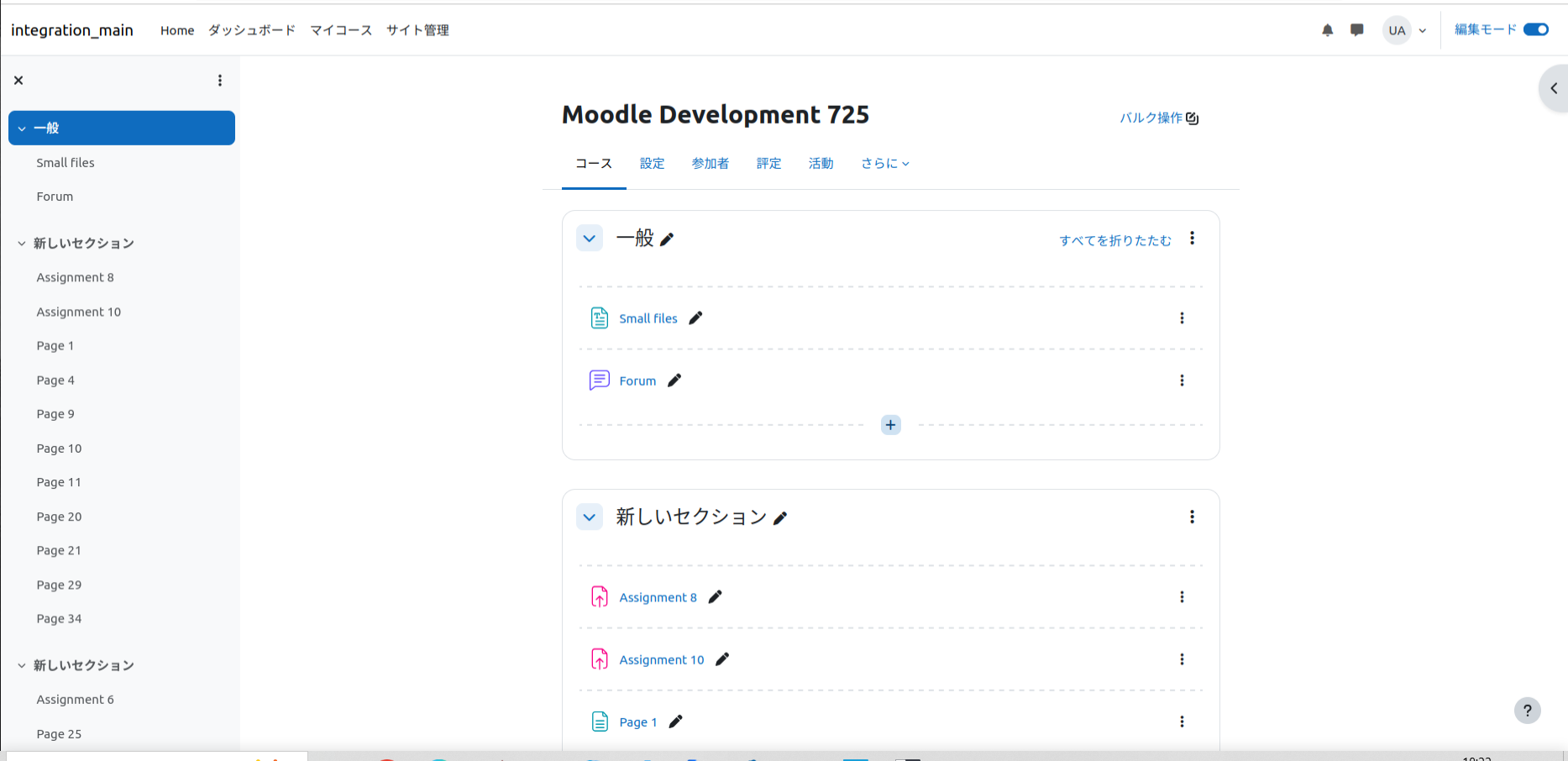
Task: Click すべてを折りたたむ collapse all link
Action: pyautogui.click(x=1115, y=240)
